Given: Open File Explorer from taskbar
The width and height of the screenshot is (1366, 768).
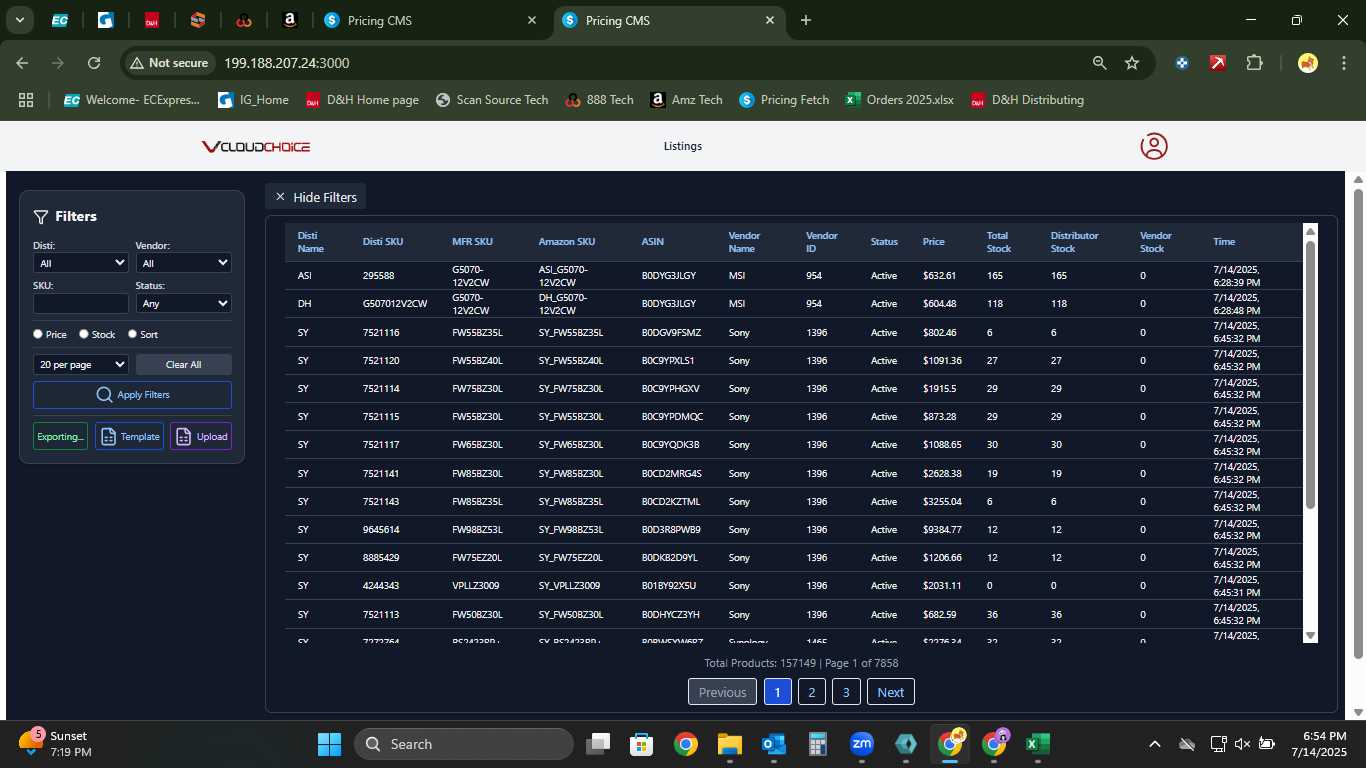Looking at the screenshot, I should tap(729, 744).
